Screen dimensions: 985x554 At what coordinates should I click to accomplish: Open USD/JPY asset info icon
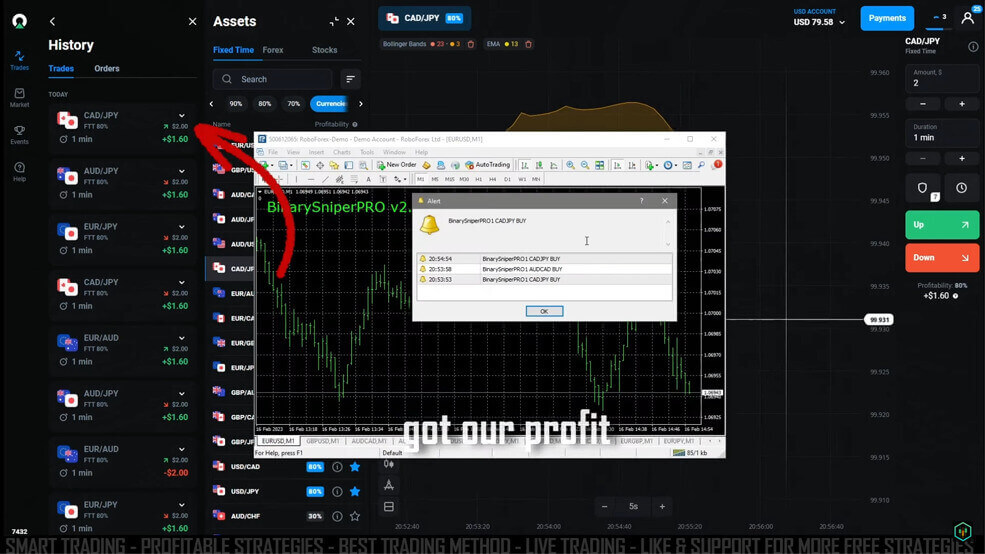click(x=337, y=491)
